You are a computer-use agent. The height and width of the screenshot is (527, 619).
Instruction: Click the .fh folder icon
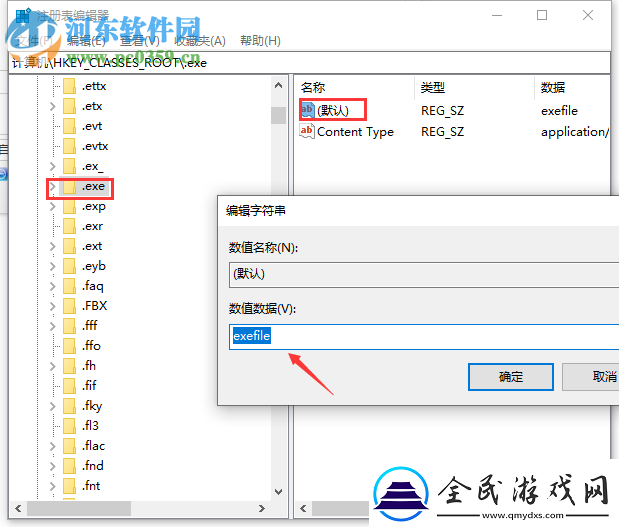[x=69, y=366]
